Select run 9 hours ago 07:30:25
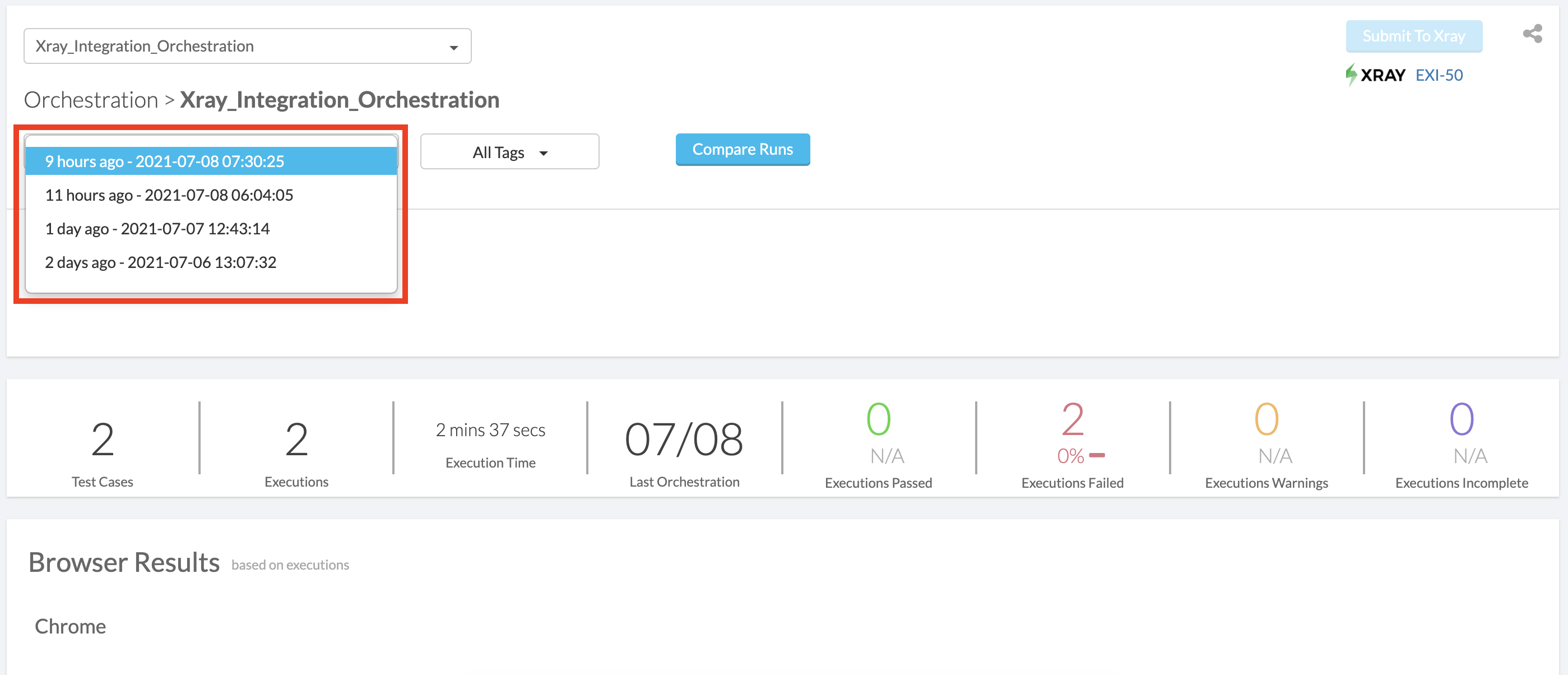Viewport: 1568px width, 675px height. 211,161
